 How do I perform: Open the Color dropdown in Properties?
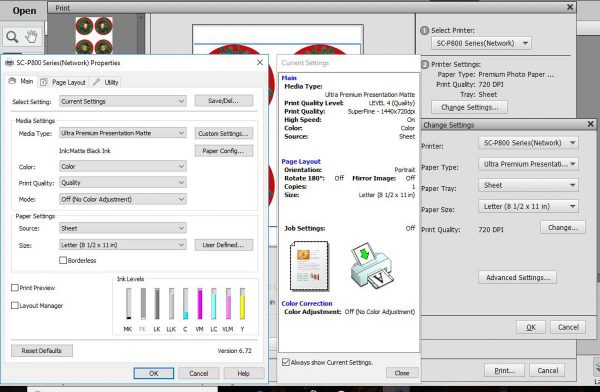pos(123,167)
